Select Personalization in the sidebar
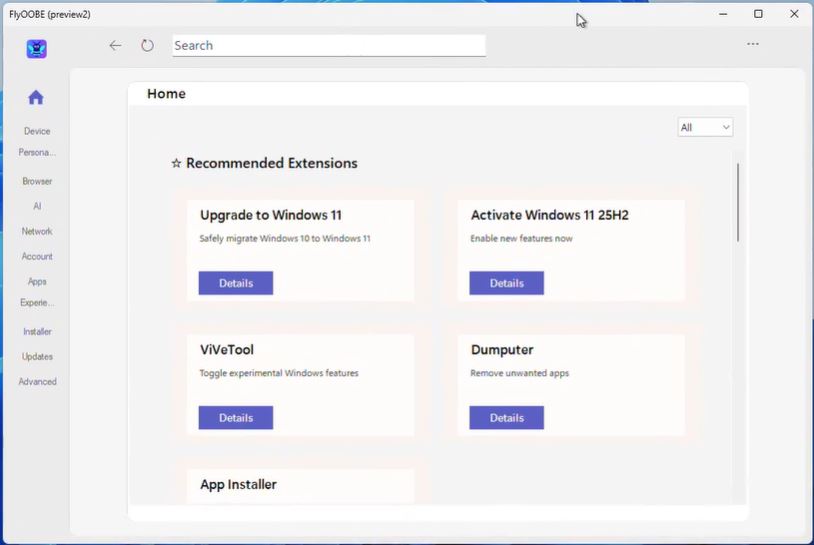This screenshot has width=814, height=545. pyautogui.click(x=37, y=153)
